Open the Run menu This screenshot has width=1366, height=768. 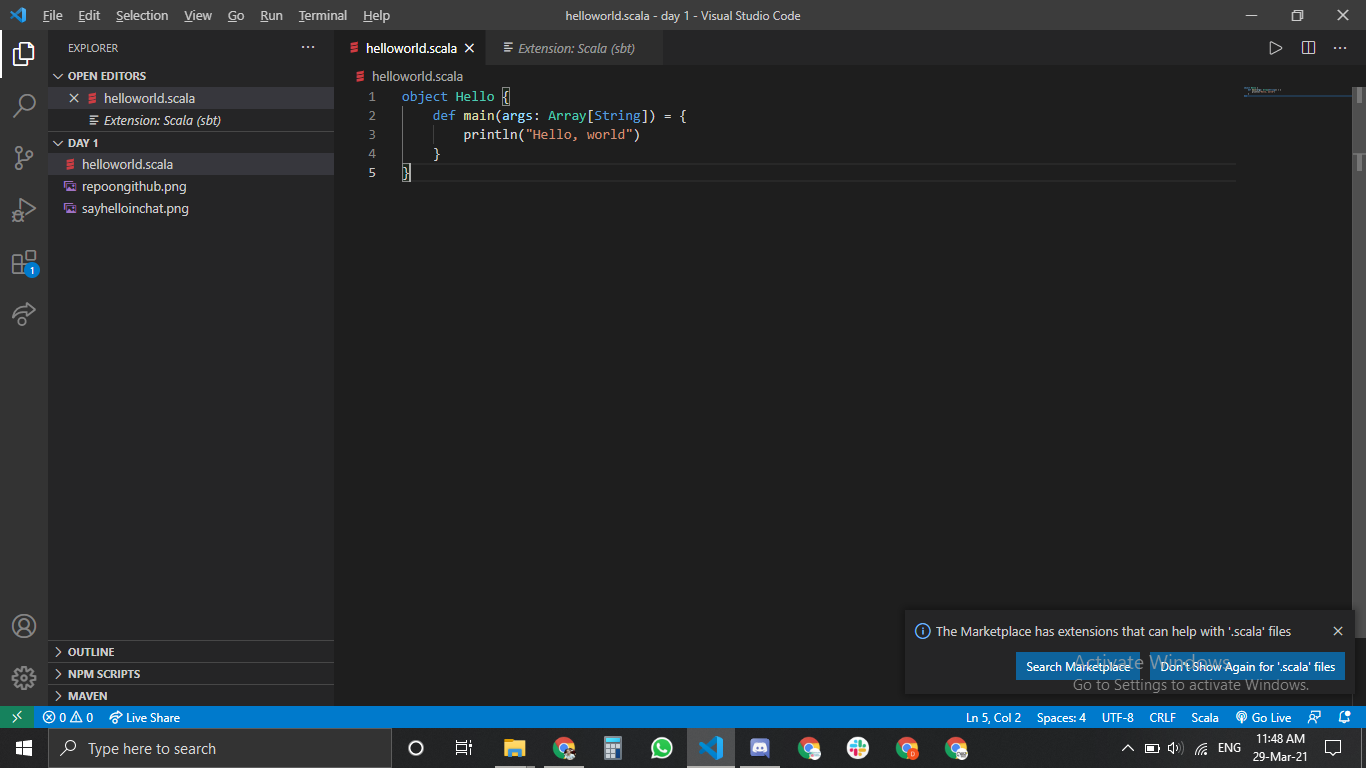(271, 15)
